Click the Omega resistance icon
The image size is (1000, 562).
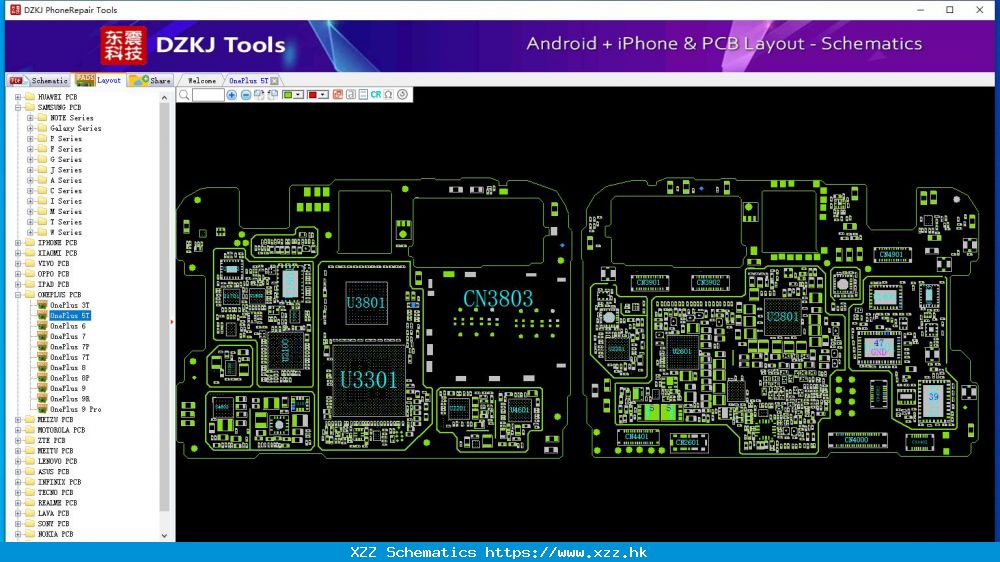(388, 95)
